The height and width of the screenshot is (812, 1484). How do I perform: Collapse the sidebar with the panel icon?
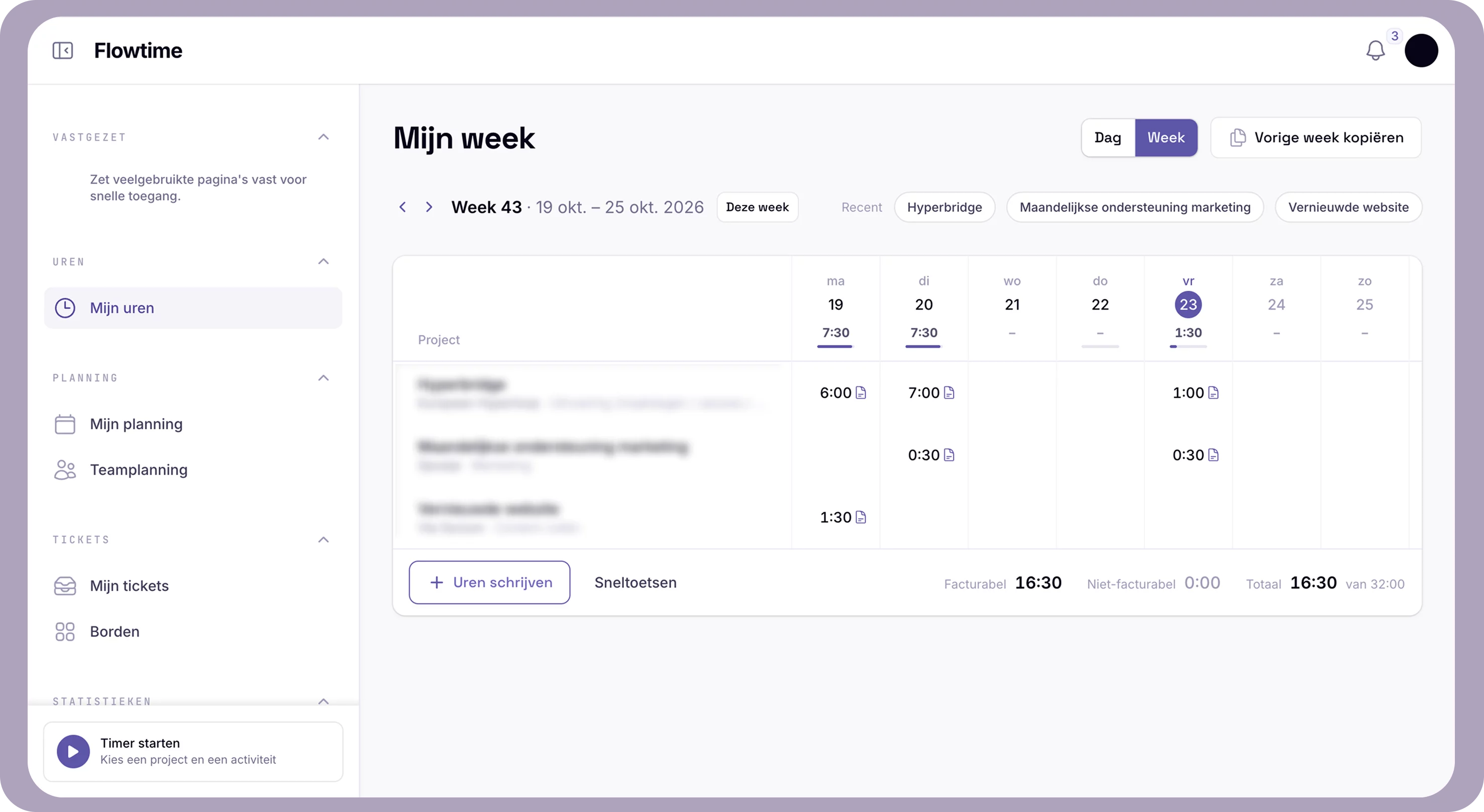(63, 51)
